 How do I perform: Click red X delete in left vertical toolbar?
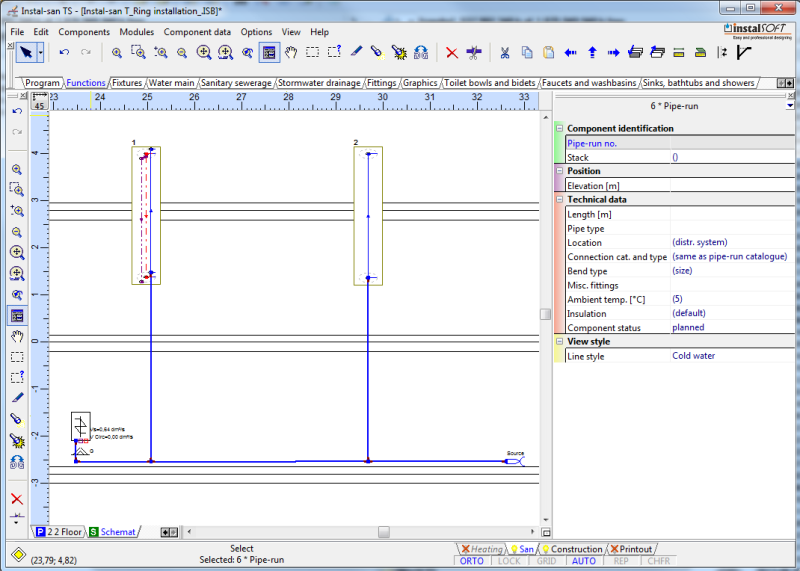pyautogui.click(x=17, y=499)
